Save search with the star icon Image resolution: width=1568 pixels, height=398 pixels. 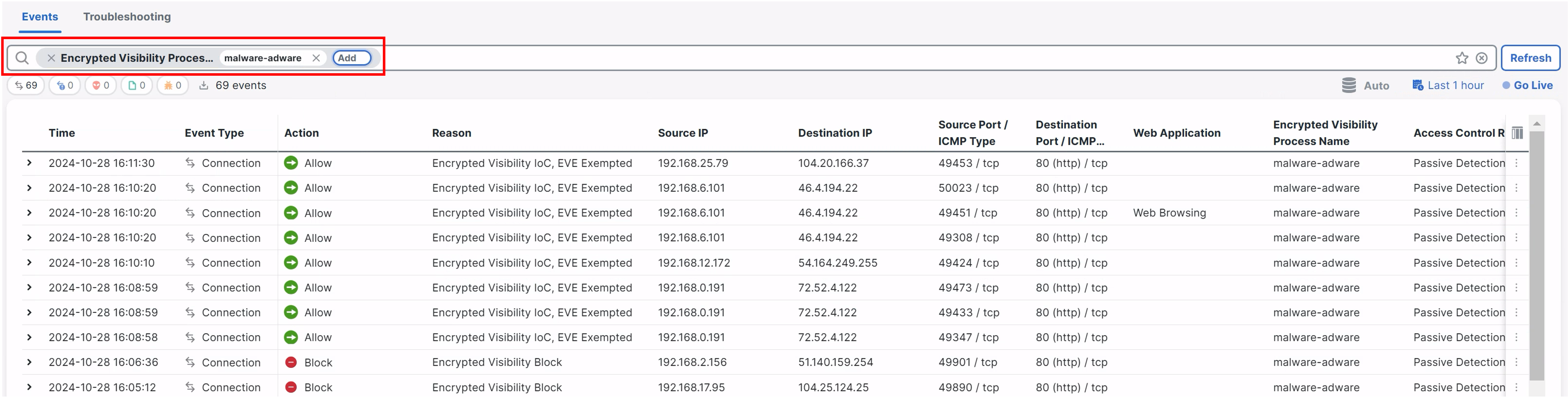click(1461, 58)
